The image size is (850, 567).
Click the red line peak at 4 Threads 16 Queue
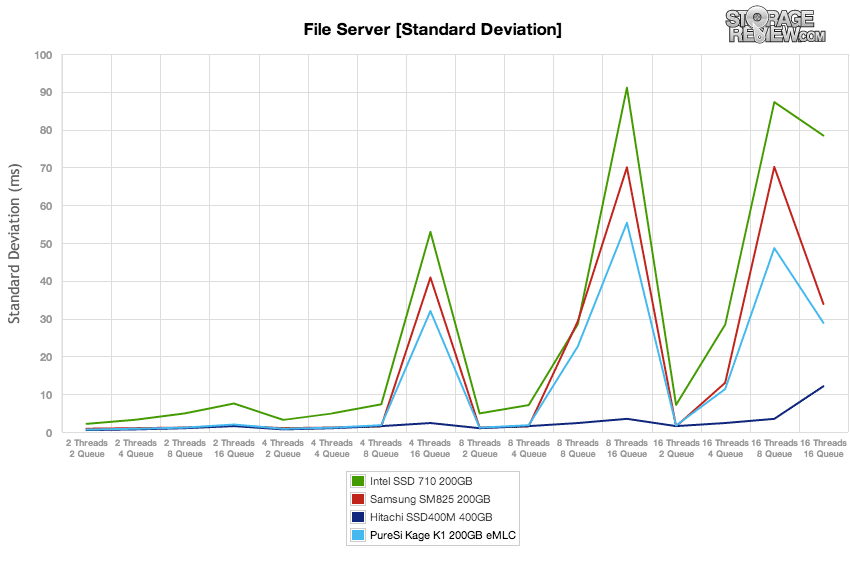(430, 278)
